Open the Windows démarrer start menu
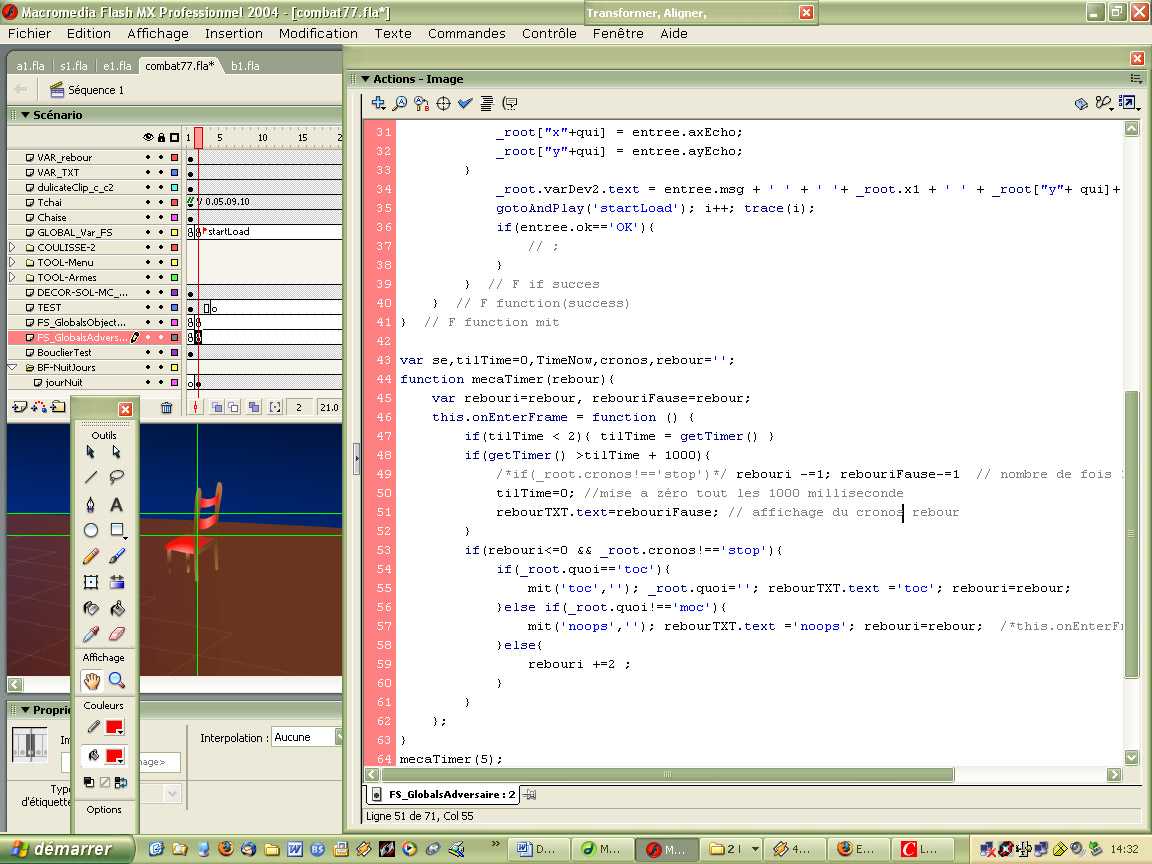This screenshot has width=1152, height=864. [x=68, y=849]
